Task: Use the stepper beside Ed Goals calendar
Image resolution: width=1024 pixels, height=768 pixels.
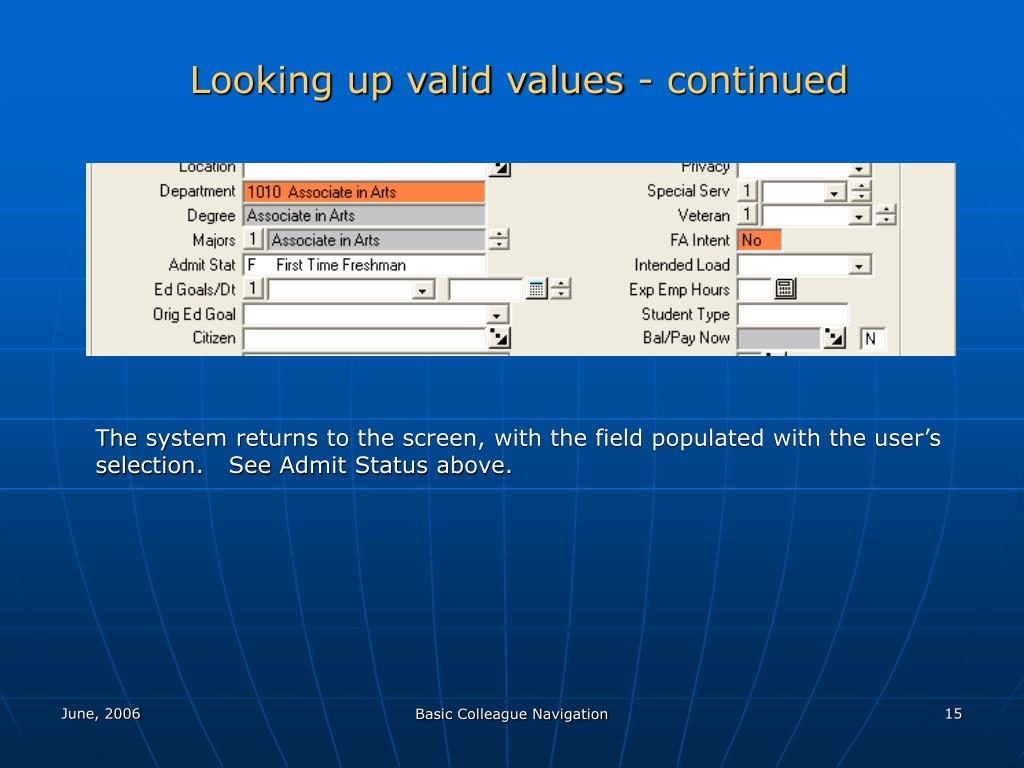Action: pos(561,289)
